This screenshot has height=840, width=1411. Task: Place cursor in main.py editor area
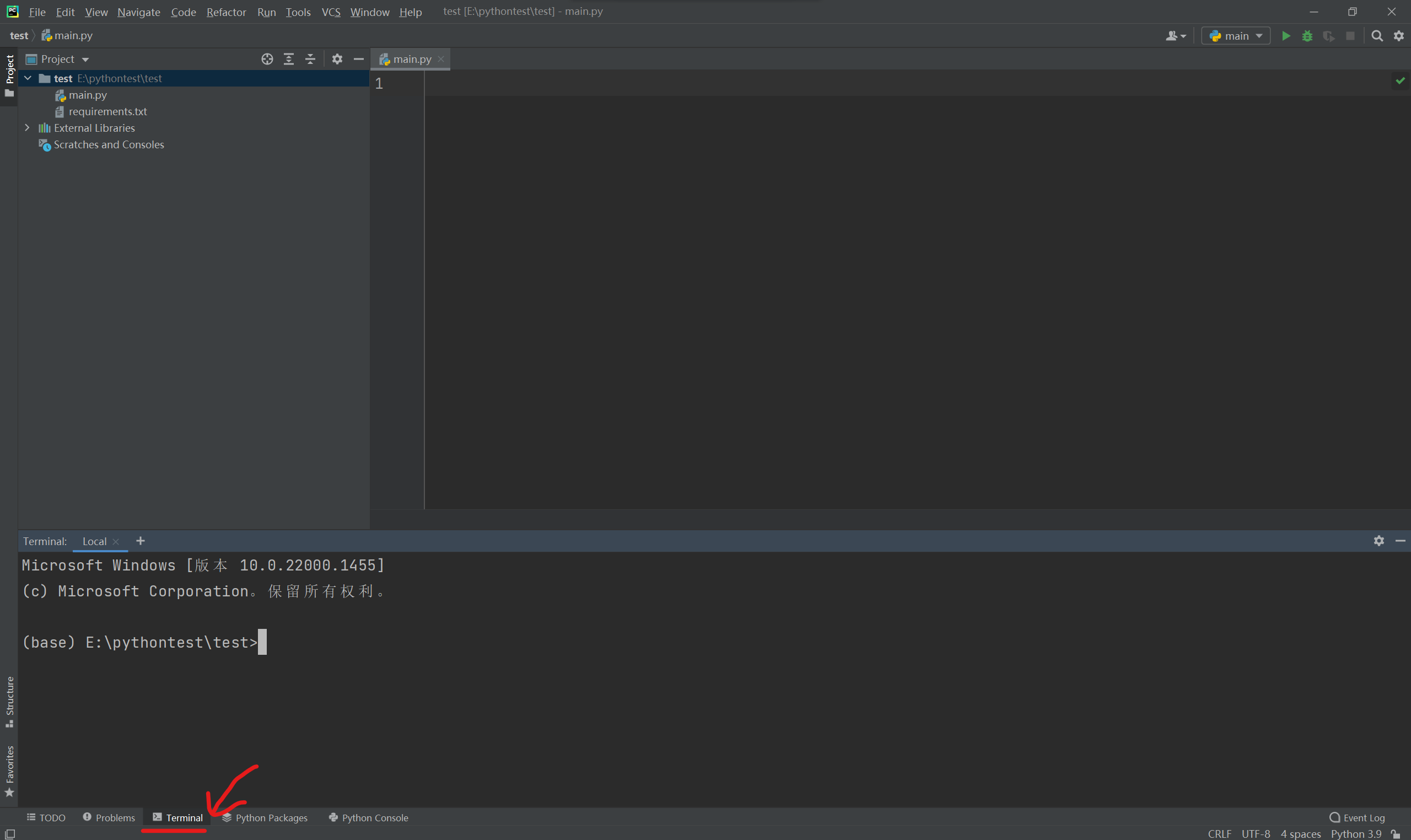tap(917, 289)
